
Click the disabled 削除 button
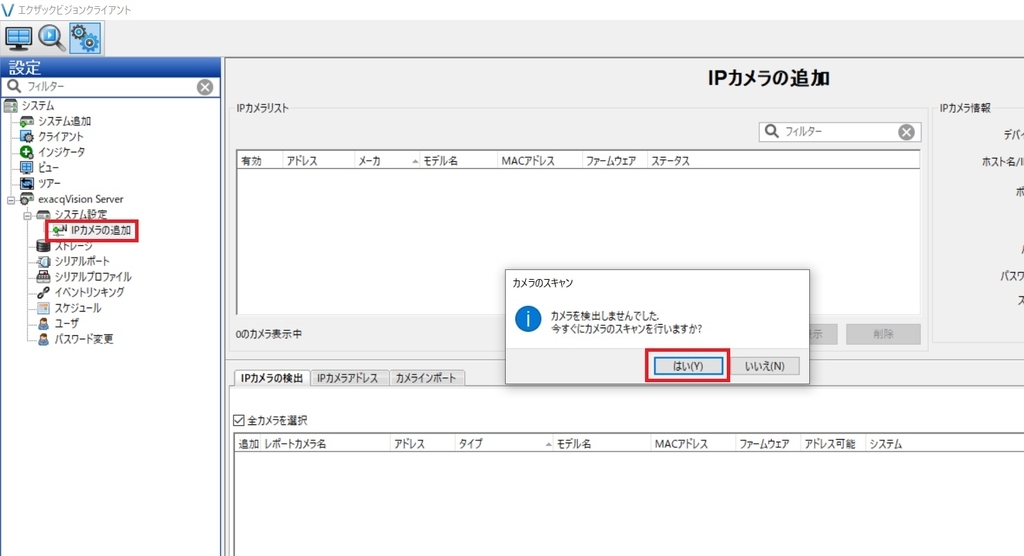tap(883, 334)
